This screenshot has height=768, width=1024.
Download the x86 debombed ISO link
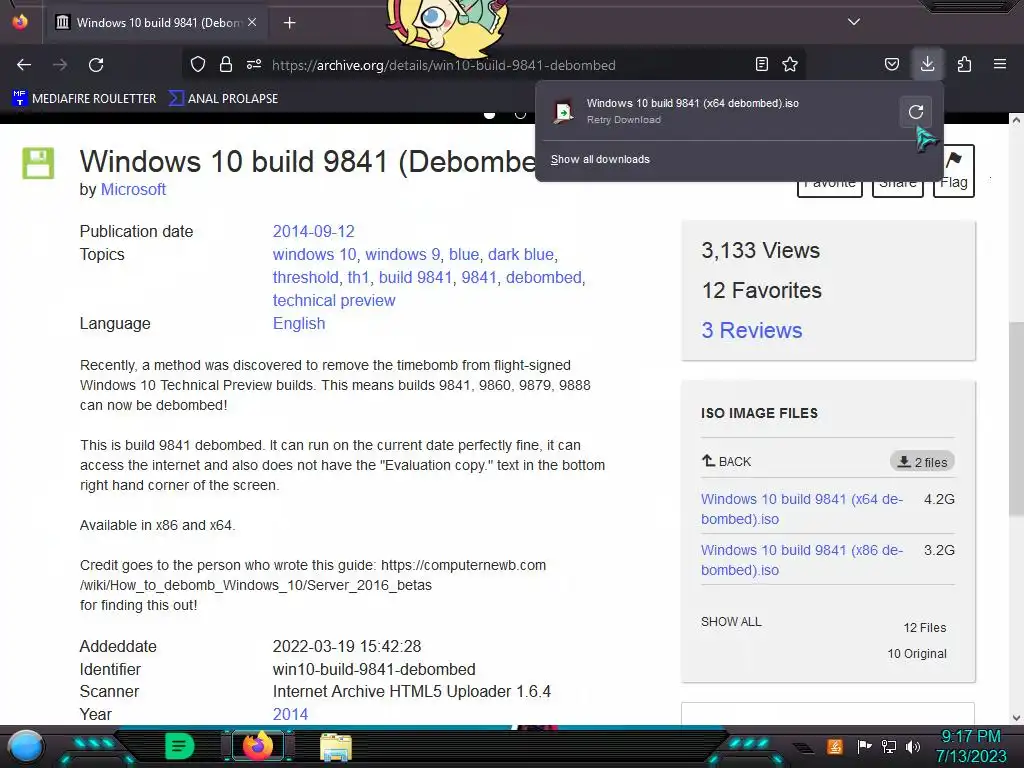[x=802, y=560]
